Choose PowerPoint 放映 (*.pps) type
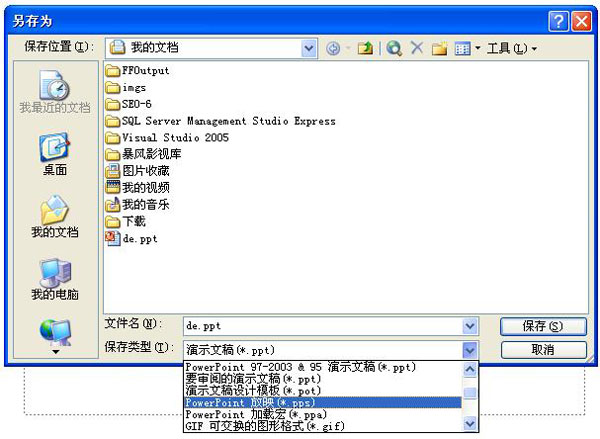Viewport: 600px width, 439px height. [323, 403]
